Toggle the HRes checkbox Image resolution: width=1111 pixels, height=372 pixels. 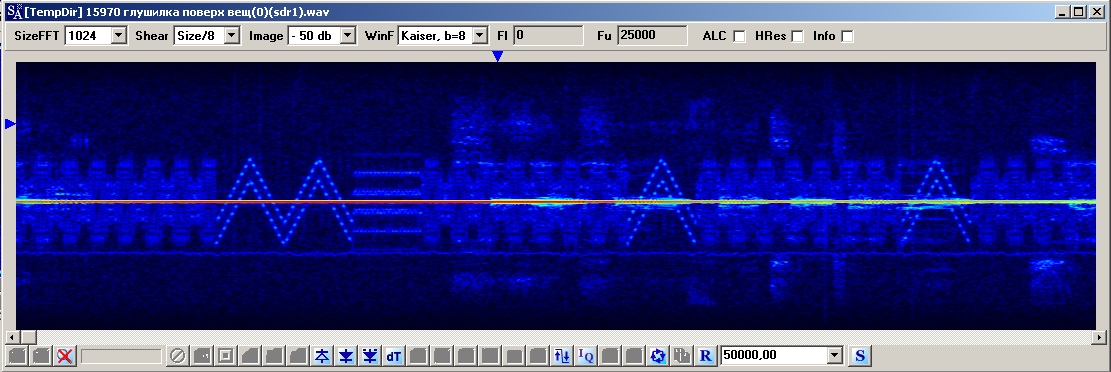(797, 36)
